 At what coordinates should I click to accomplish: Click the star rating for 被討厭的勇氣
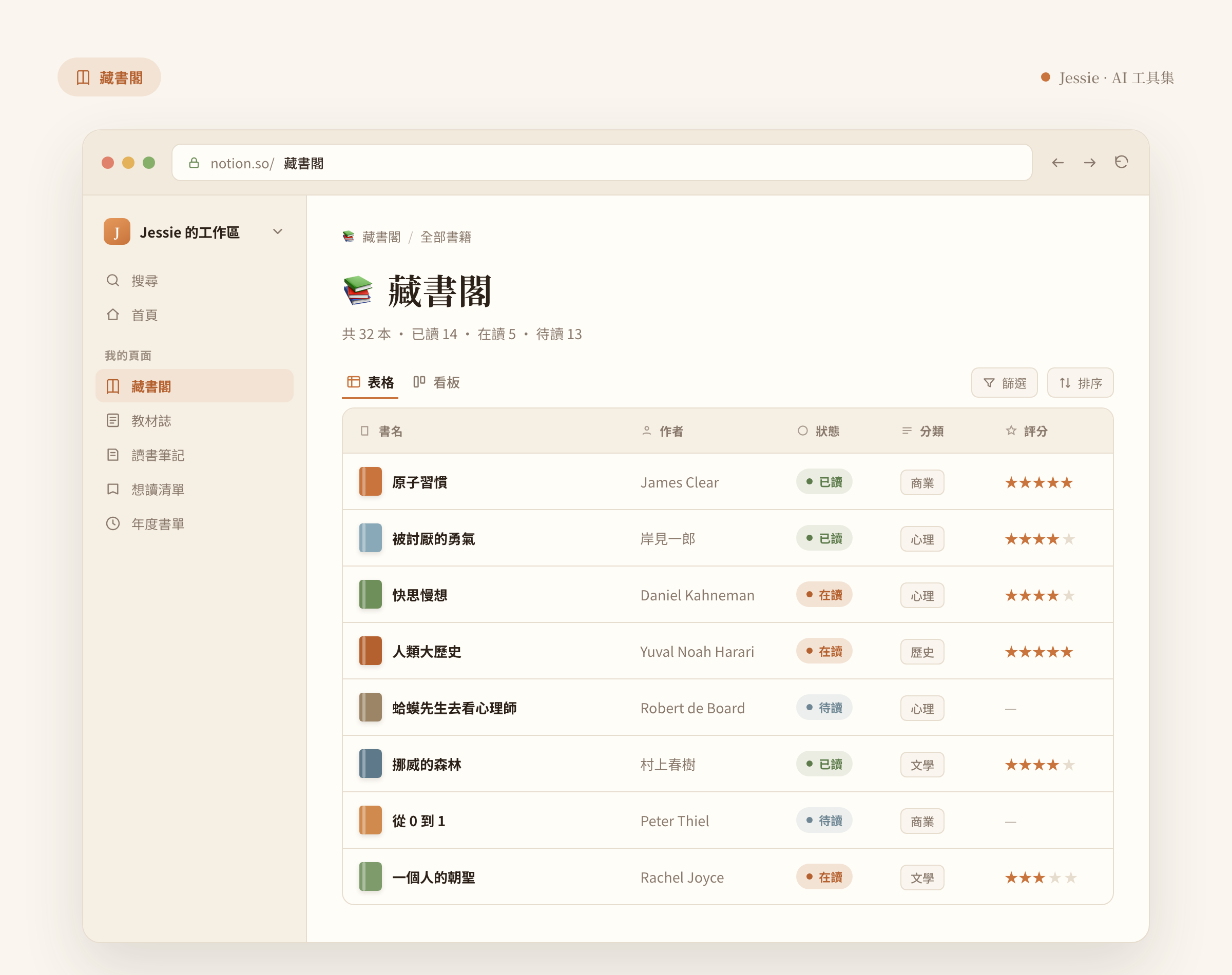[x=1040, y=539]
